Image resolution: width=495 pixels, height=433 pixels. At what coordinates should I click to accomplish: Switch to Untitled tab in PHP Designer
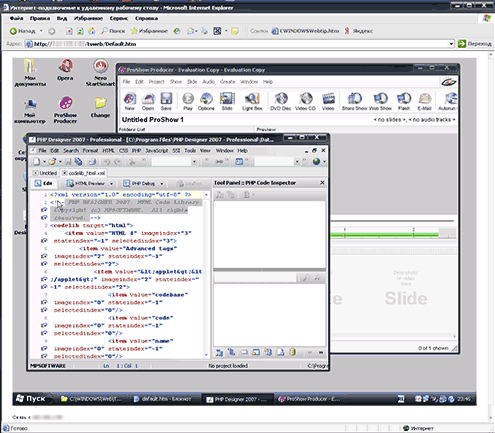(x=45, y=173)
